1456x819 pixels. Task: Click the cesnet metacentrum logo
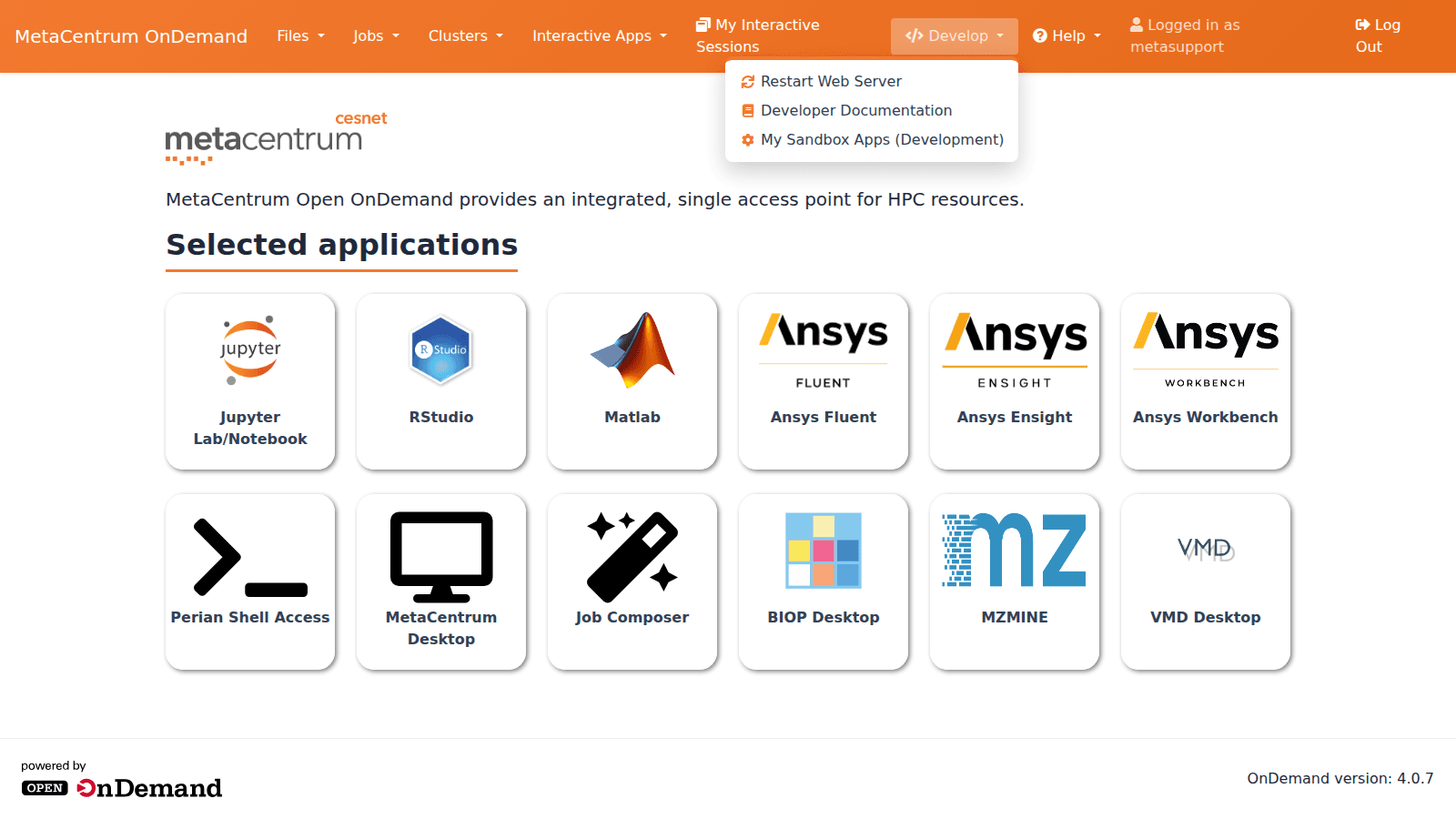pos(276,137)
